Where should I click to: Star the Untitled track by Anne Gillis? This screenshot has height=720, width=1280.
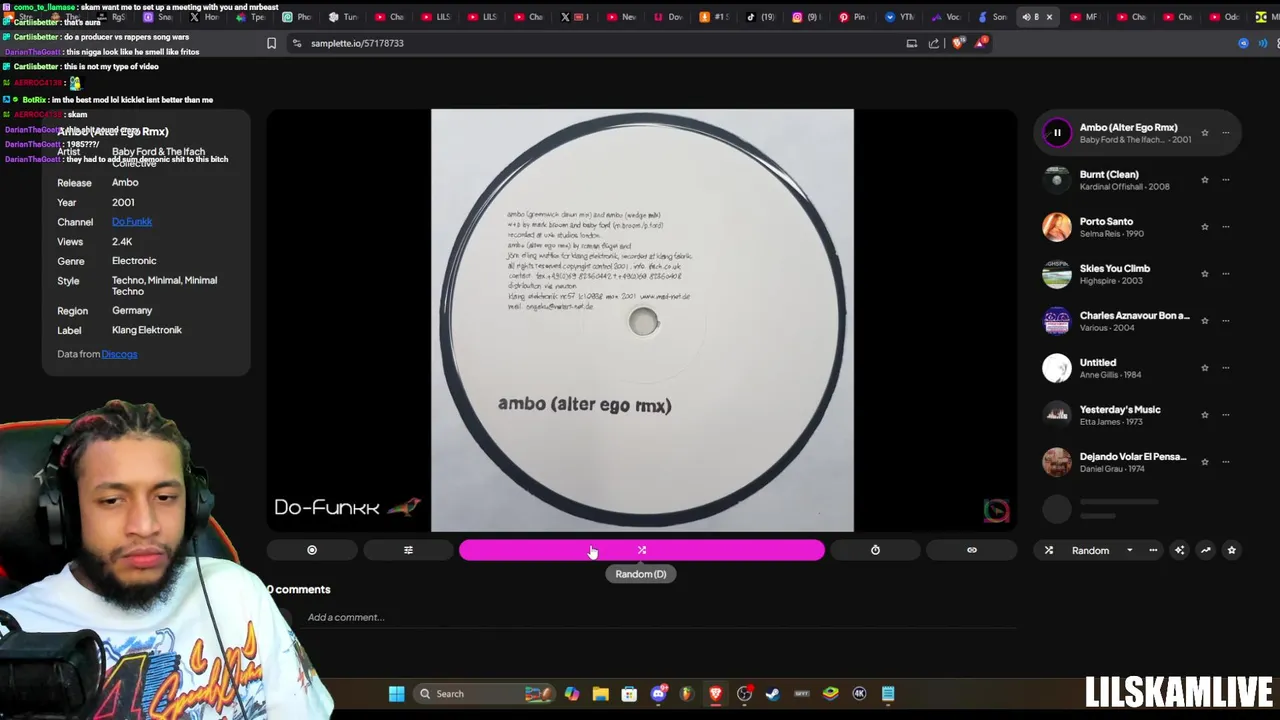tap(1204, 368)
